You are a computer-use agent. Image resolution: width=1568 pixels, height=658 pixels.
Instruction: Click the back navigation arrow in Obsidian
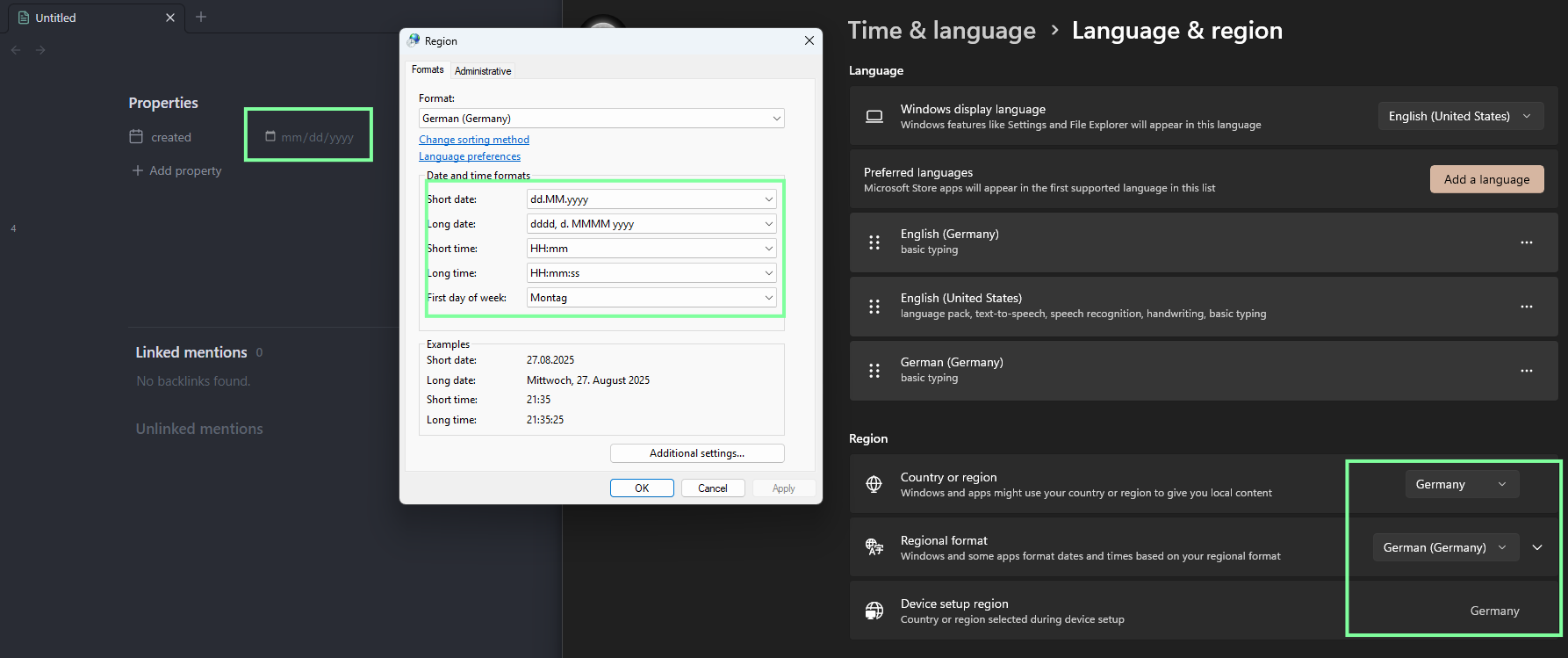coord(16,50)
